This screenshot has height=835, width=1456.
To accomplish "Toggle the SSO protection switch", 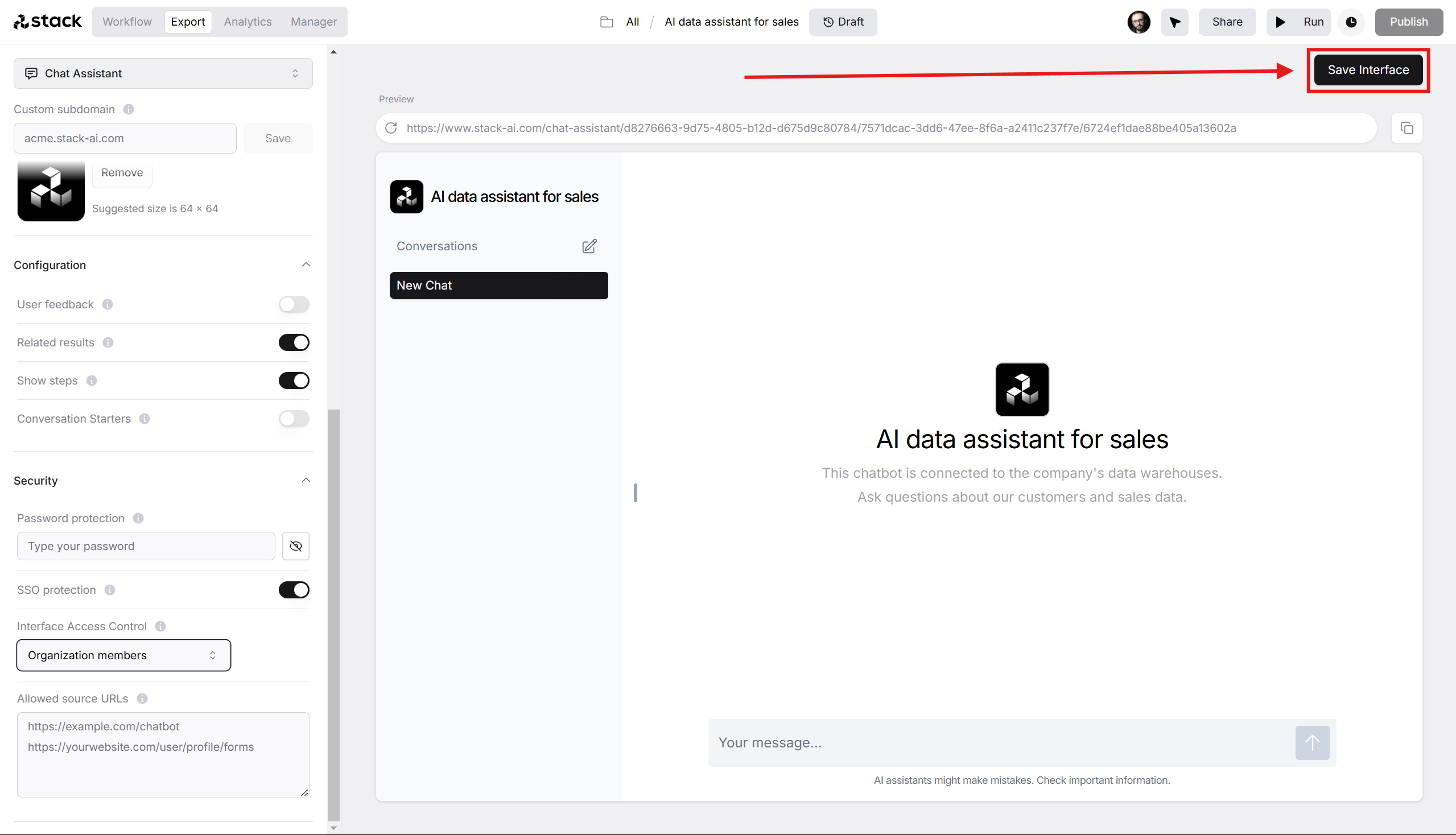I will (294, 590).
